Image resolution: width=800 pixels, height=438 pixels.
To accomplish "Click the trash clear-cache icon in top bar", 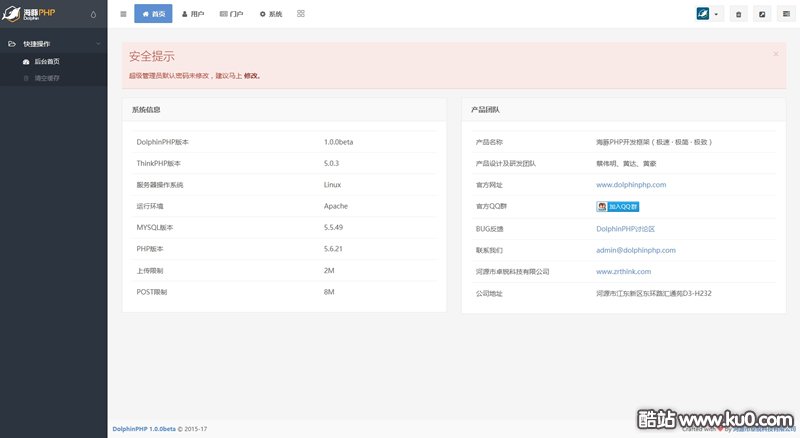I will click(738, 14).
